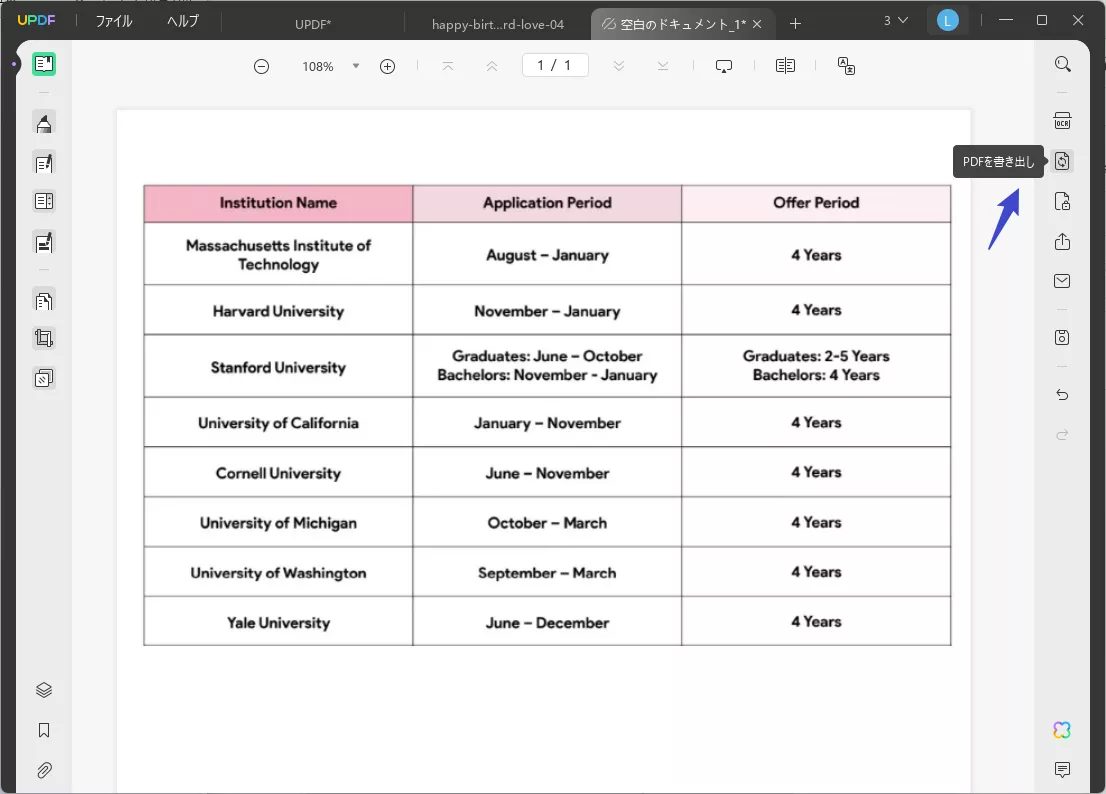Open the user account avatar L

(x=947, y=21)
